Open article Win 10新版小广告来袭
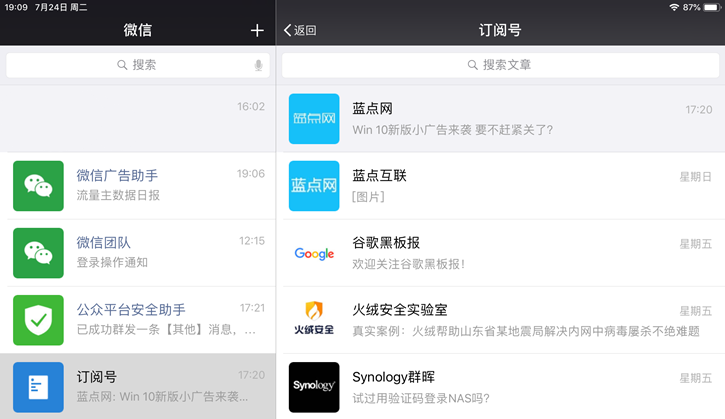This screenshot has height=419, width=725. tap(452, 130)
